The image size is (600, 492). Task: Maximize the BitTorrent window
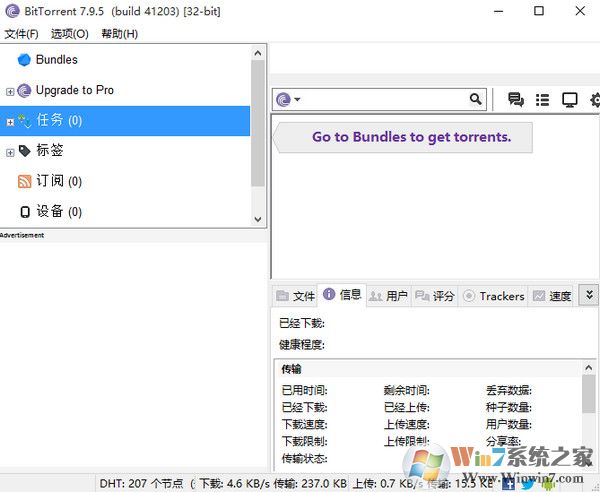(539, 11)
